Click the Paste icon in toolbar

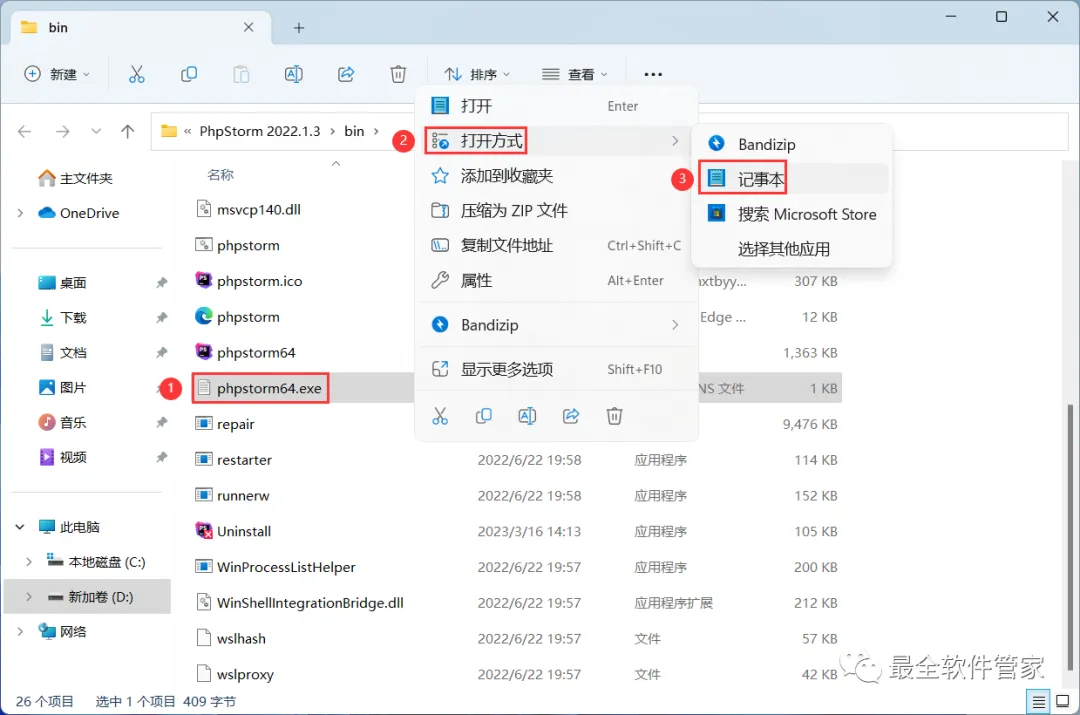[241, 74]
